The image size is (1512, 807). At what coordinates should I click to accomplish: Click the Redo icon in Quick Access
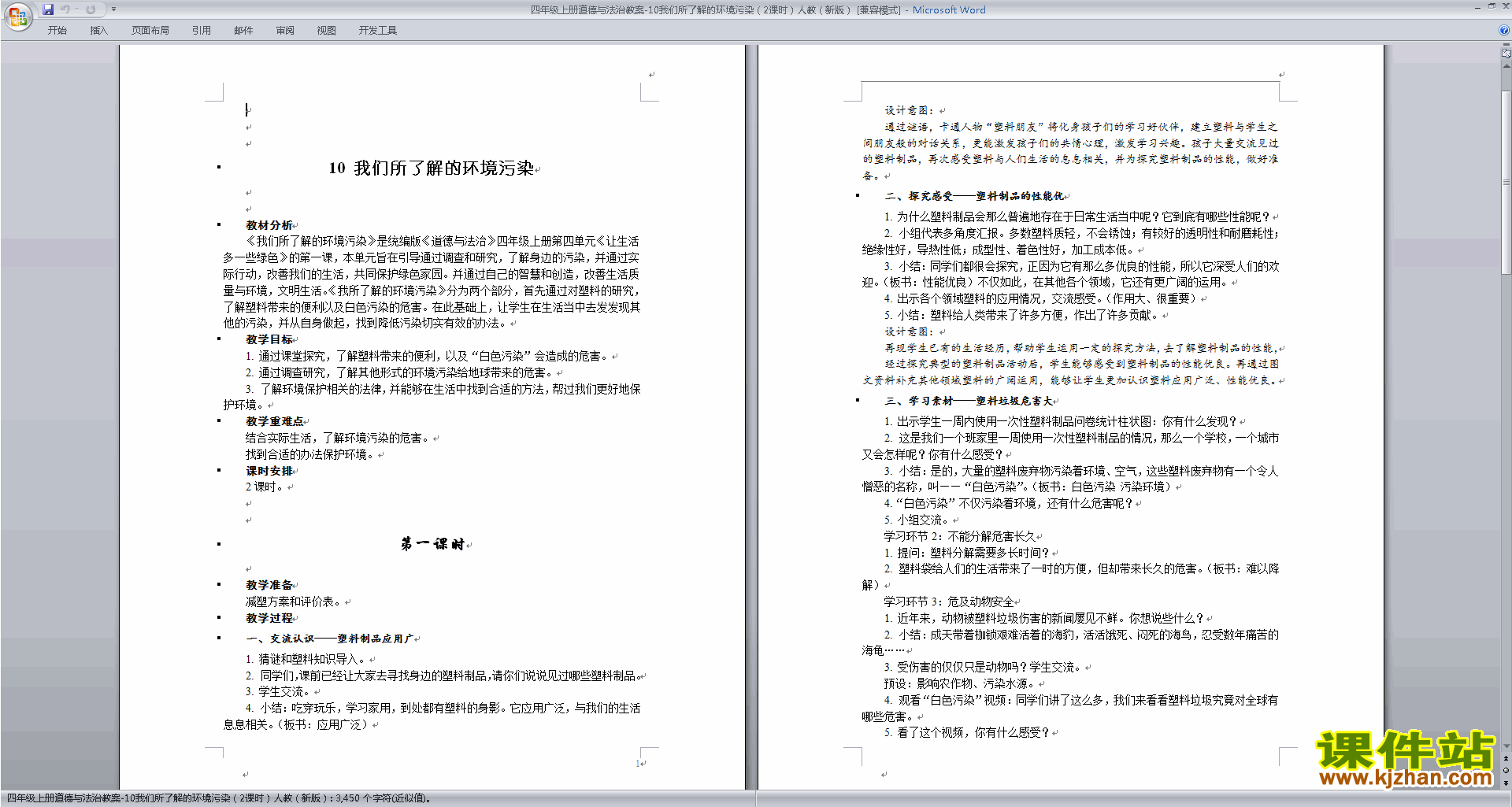[91, 9]
